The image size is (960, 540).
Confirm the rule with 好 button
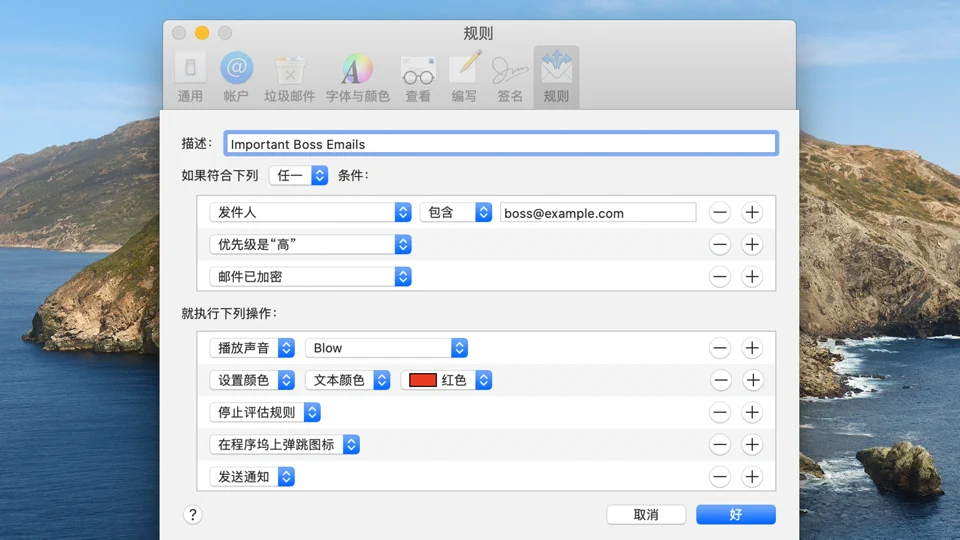click(736, 514)
